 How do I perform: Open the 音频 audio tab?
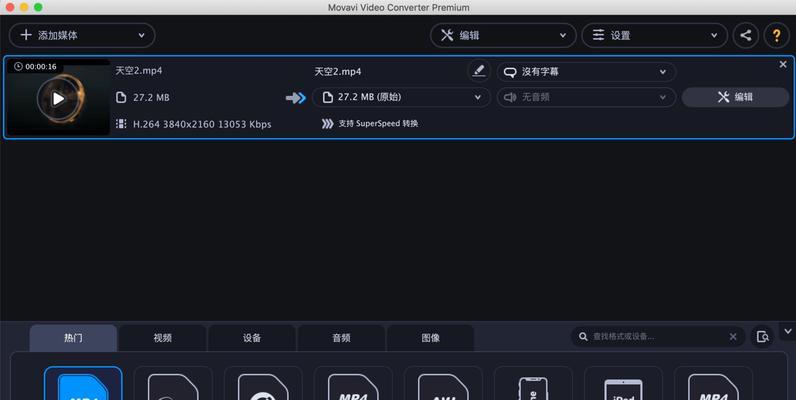(x=341, y=338)
